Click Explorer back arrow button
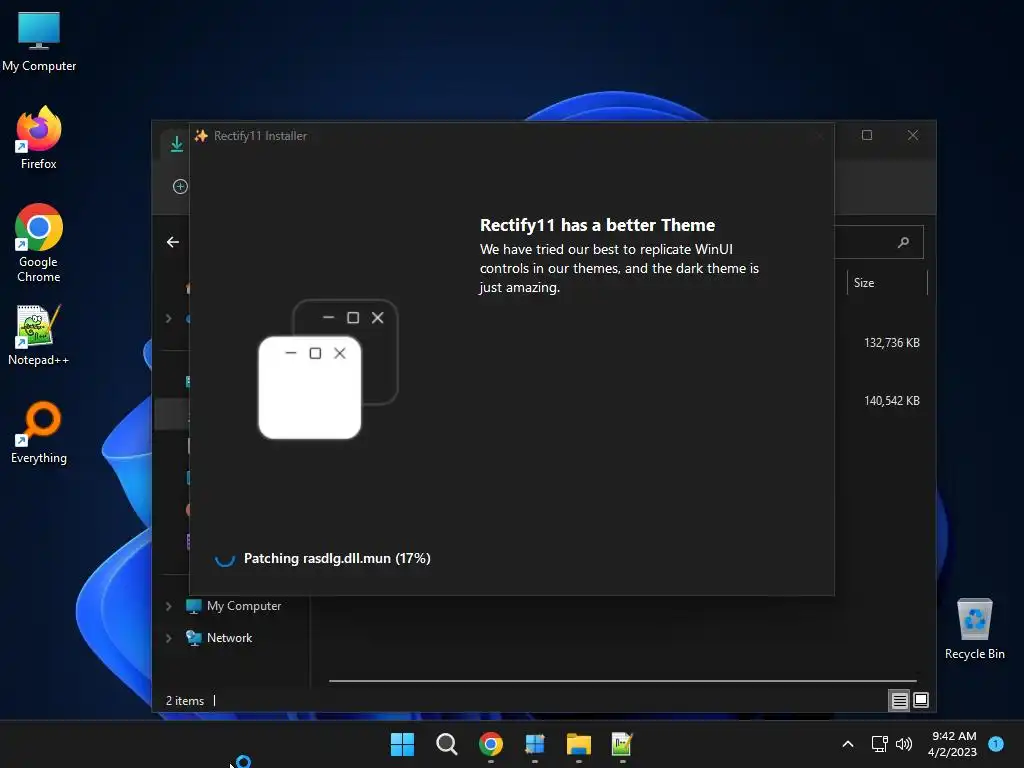 [172, 242]
